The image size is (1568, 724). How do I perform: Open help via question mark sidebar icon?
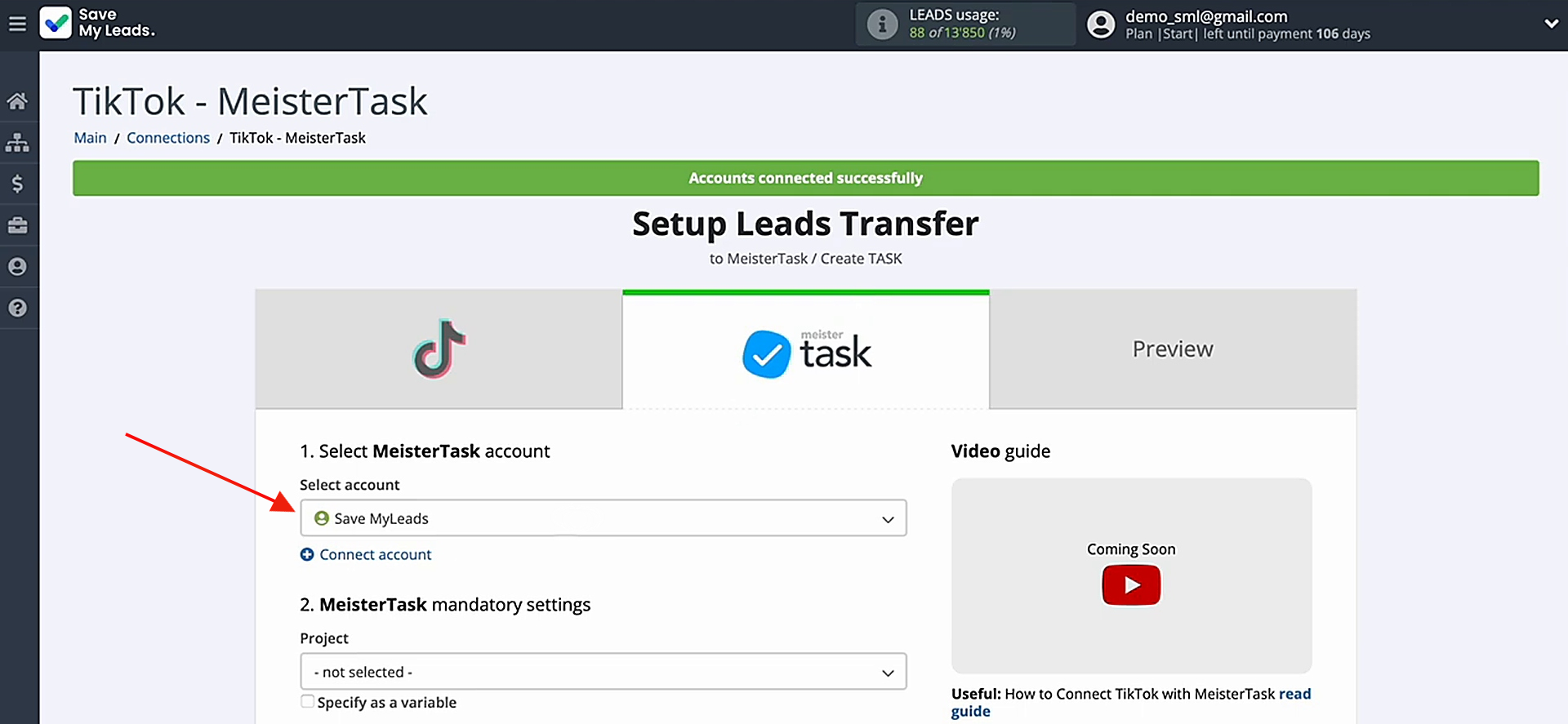tap(17, 308)
